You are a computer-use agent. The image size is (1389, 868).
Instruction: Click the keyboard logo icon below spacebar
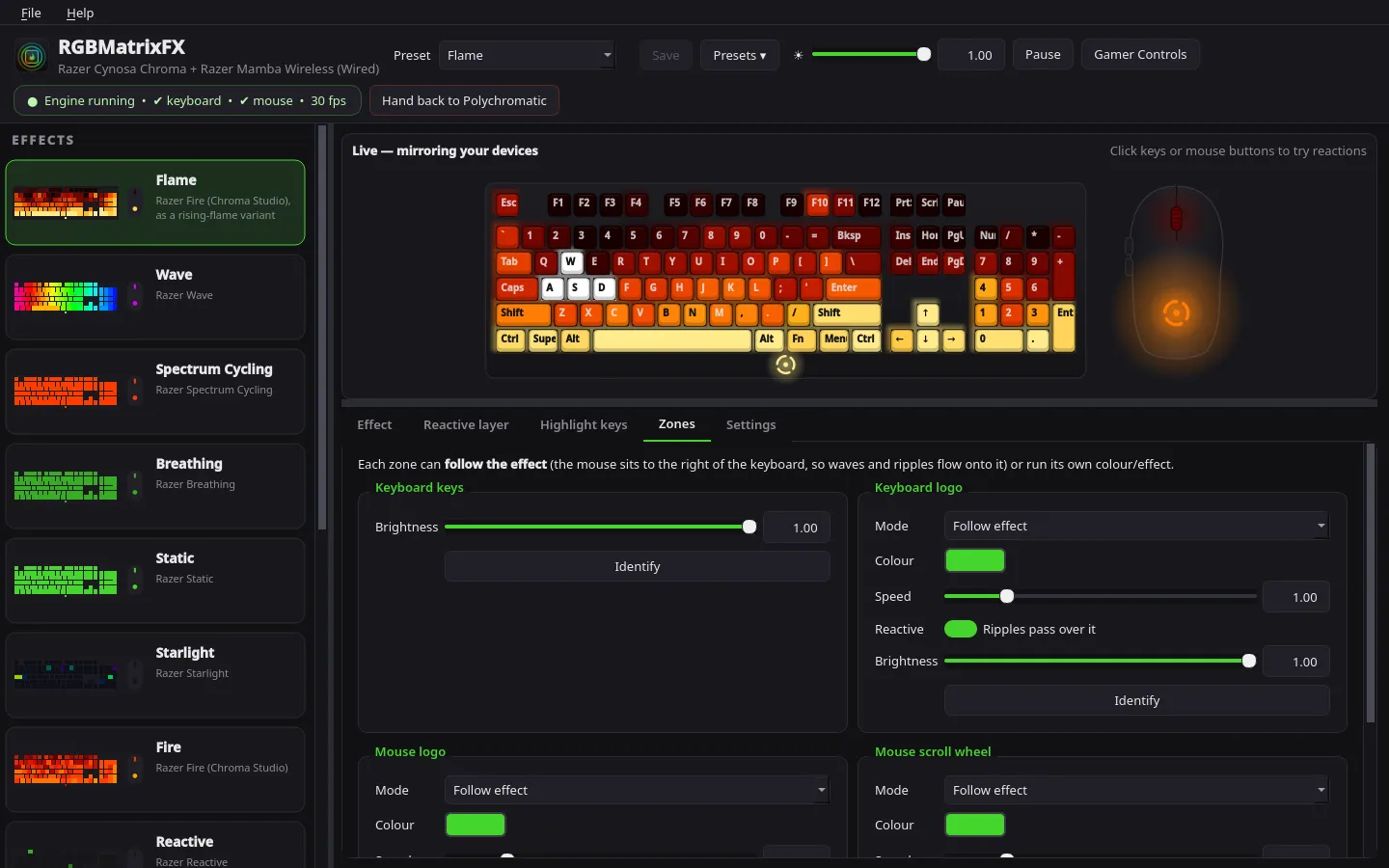(785, 365)
